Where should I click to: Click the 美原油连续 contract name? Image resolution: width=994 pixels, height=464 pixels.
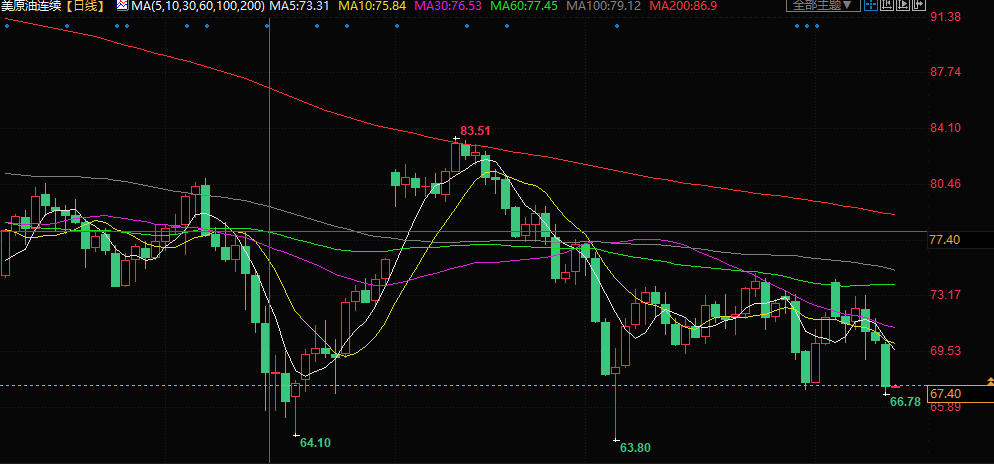(30, 6)
